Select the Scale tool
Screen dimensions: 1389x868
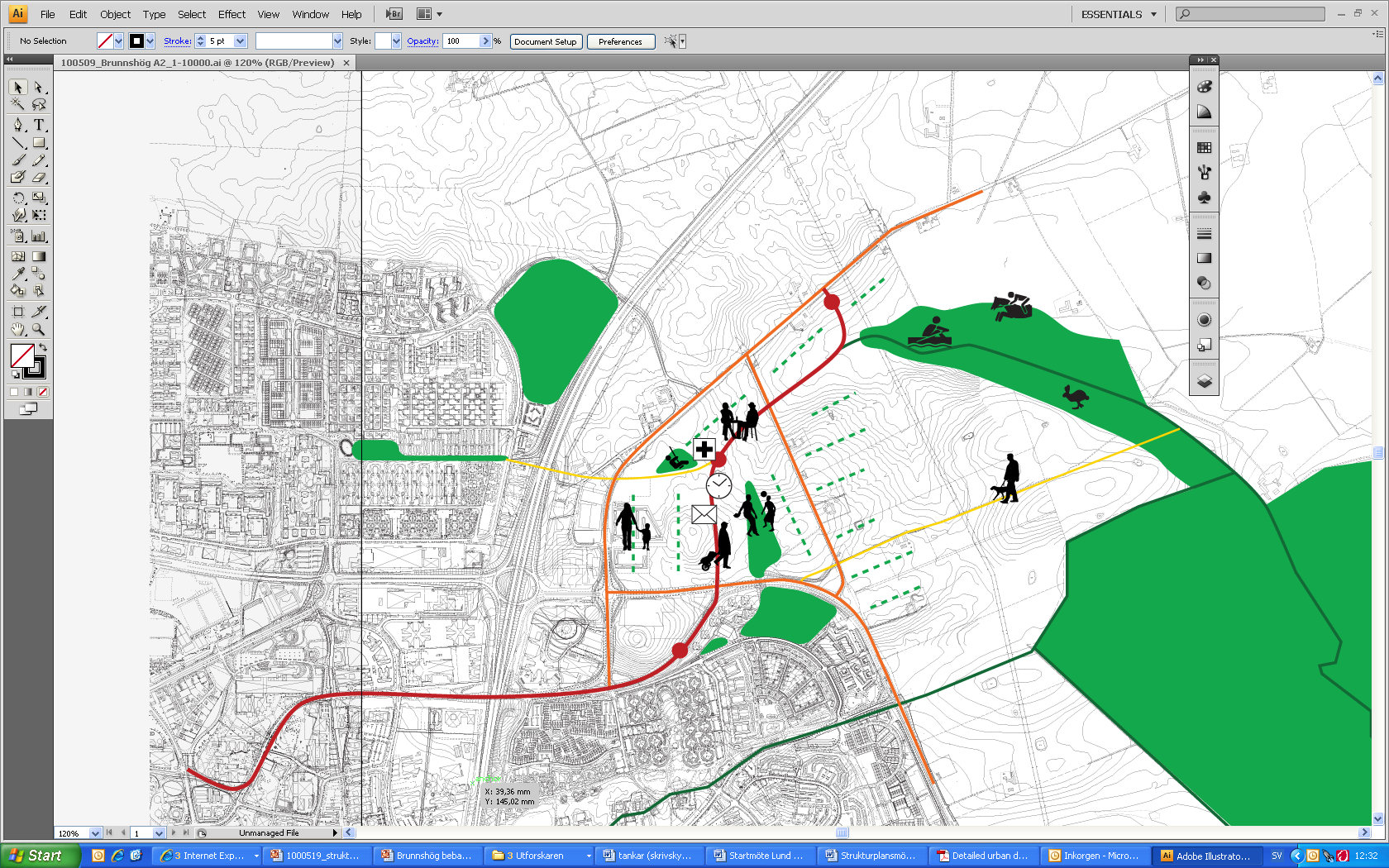coord(38,198)
